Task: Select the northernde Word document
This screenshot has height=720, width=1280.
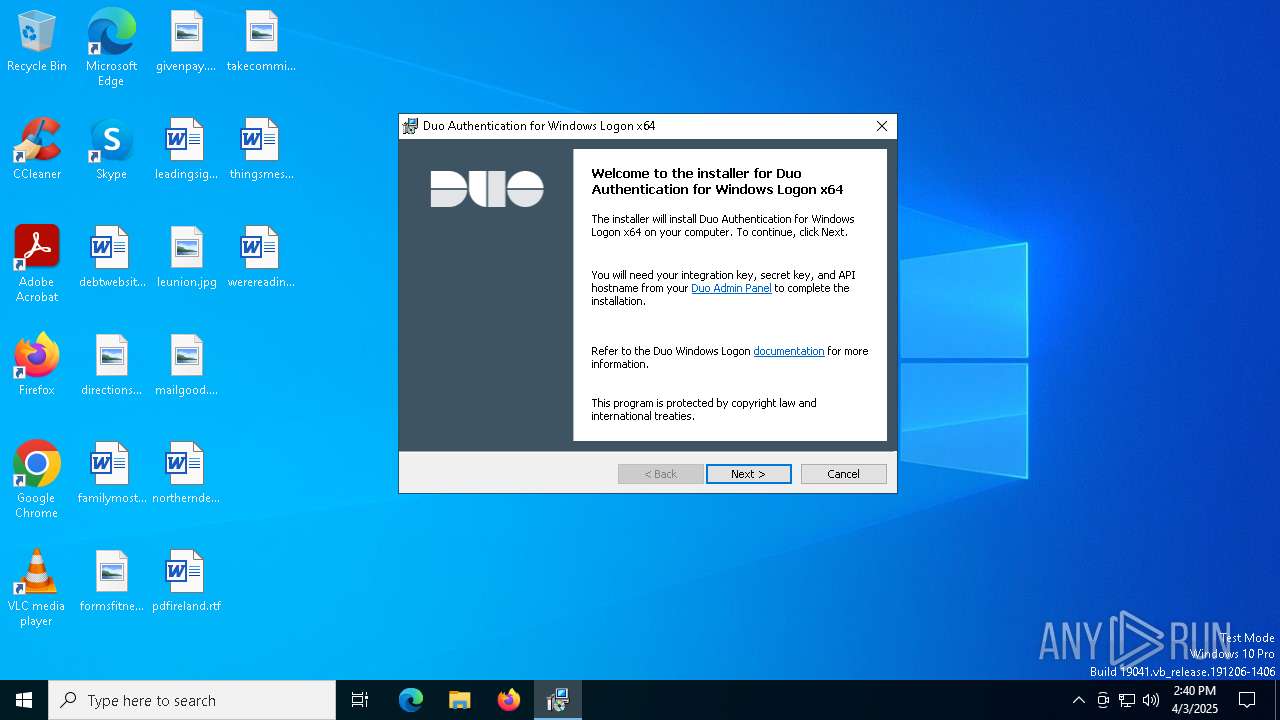Action: pos(186,473)
